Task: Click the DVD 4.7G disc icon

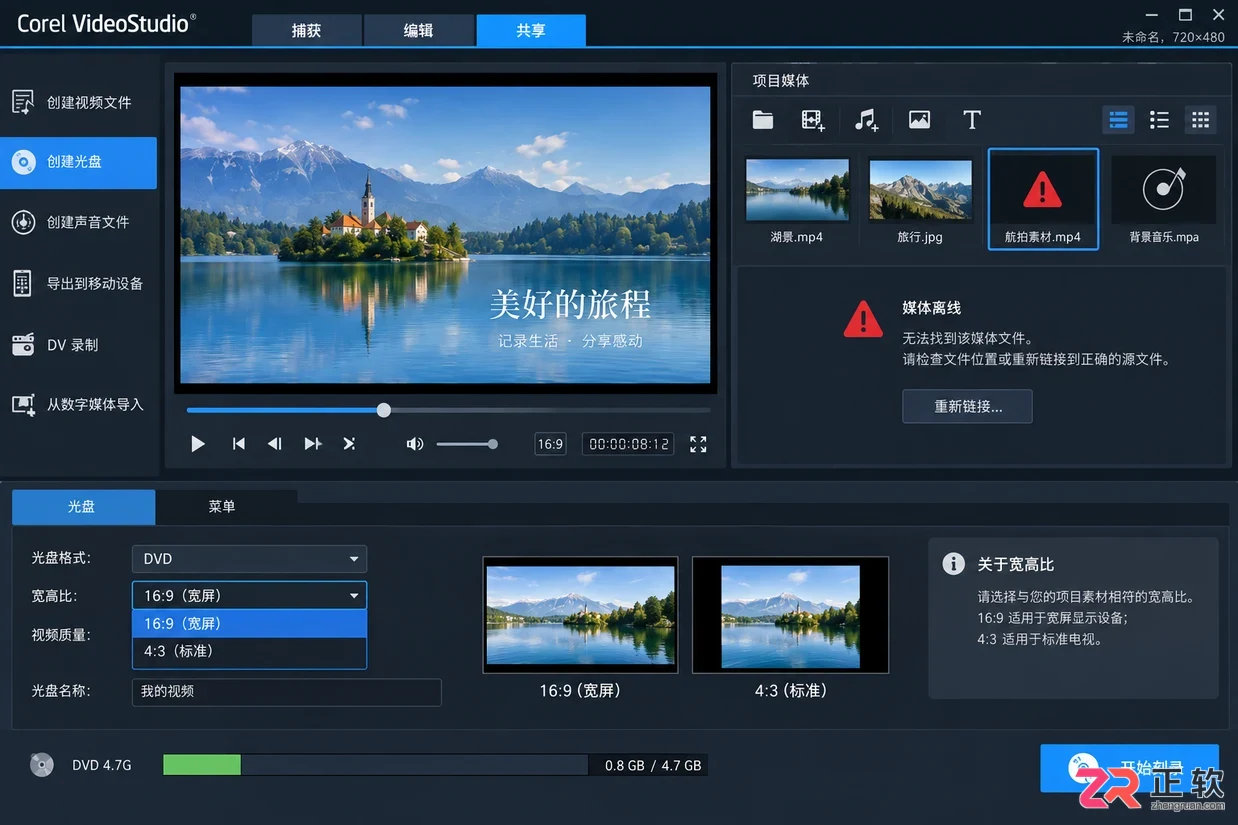Action: point(41,765)
